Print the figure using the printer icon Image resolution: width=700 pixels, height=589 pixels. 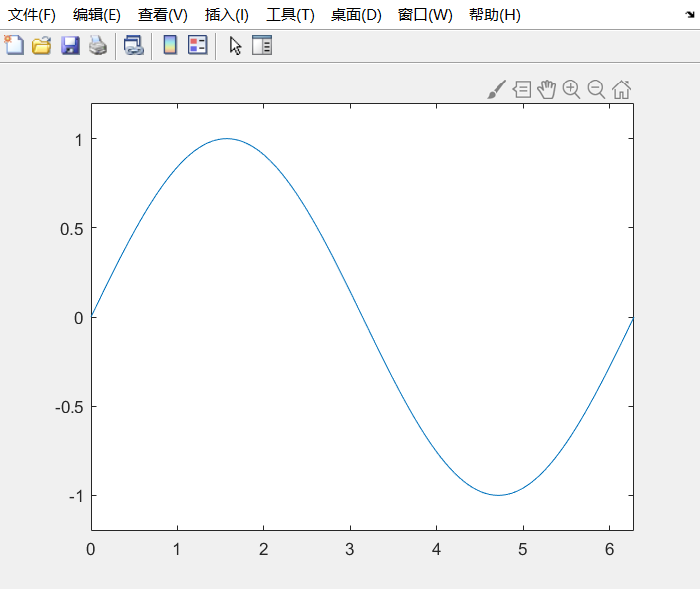[x=98, y=46]
